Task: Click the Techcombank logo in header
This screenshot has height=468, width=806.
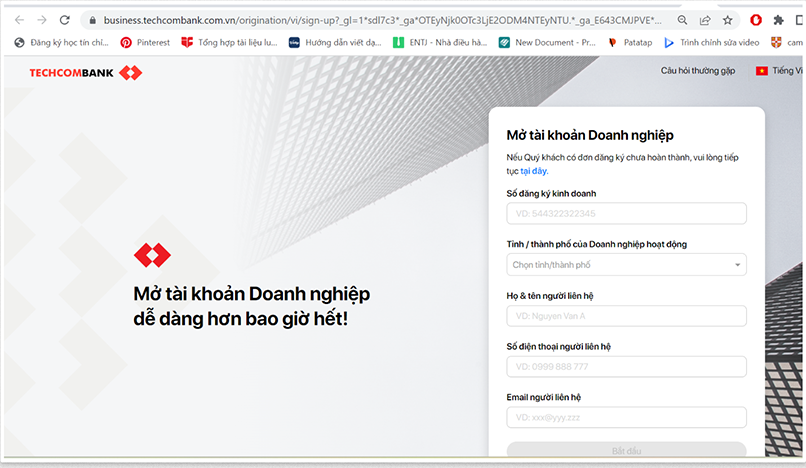Action: pyautogui.click(x=86, y=73)
